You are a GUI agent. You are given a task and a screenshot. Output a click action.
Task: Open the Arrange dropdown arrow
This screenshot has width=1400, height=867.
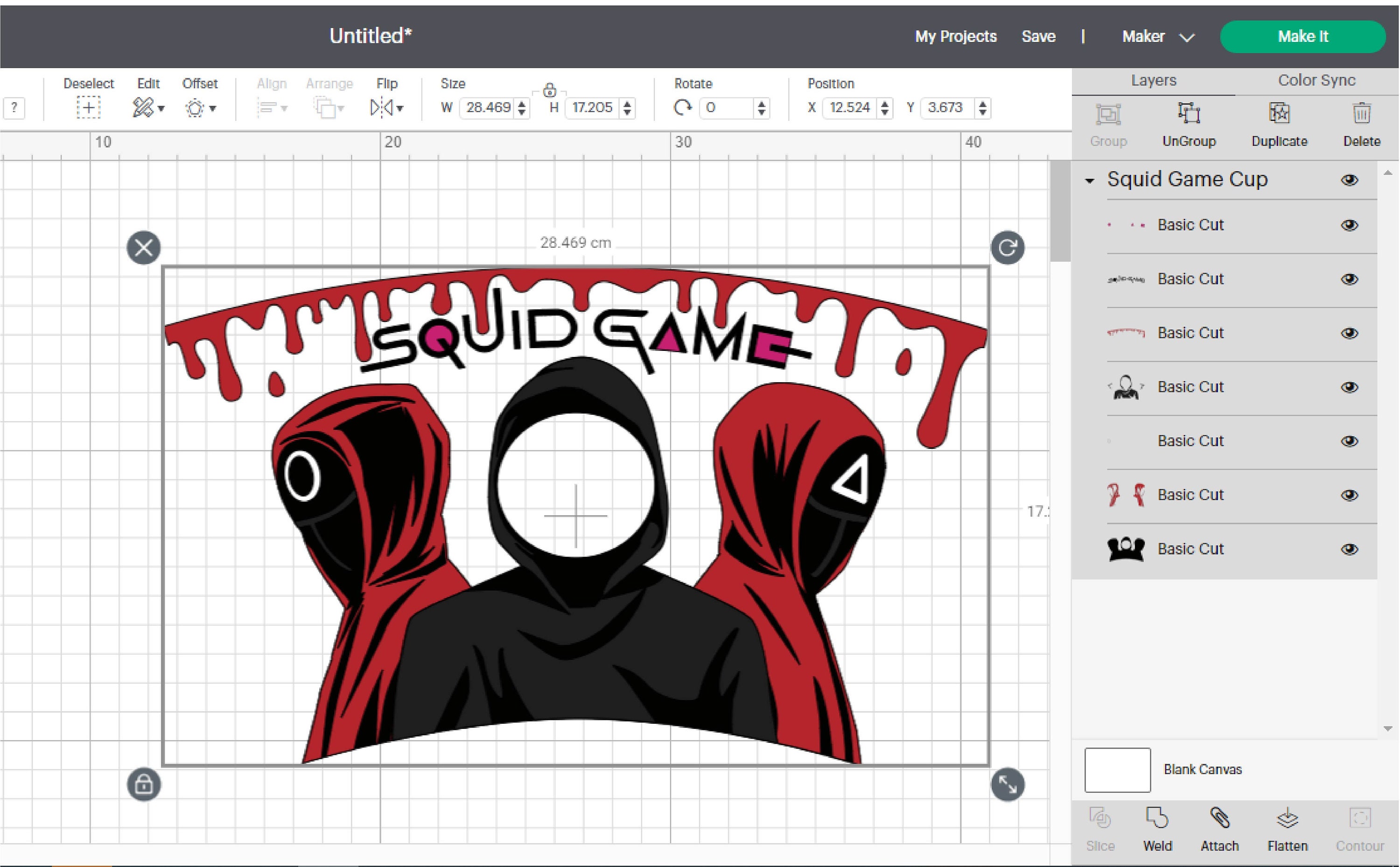[x=341, y=108]
